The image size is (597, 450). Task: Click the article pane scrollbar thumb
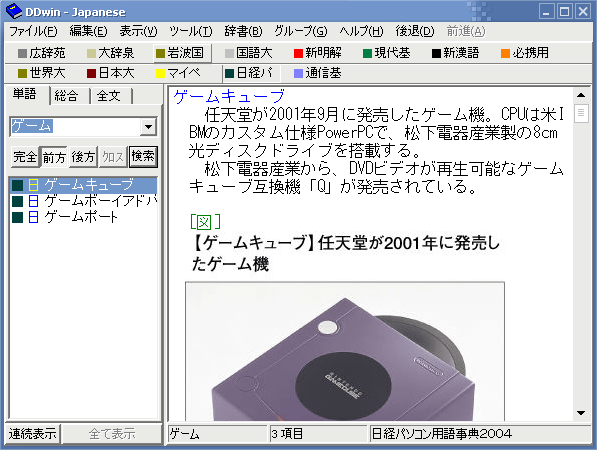pyautogui.click(x=581, y=113)
